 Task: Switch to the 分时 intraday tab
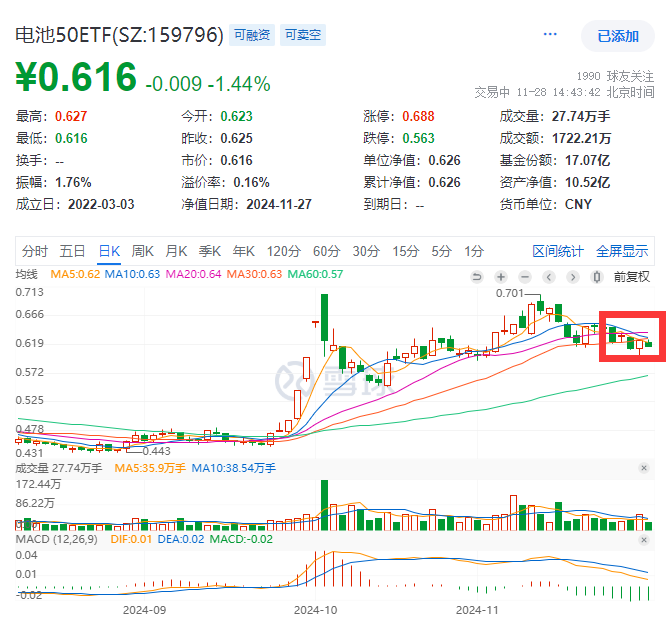(35, 251)
